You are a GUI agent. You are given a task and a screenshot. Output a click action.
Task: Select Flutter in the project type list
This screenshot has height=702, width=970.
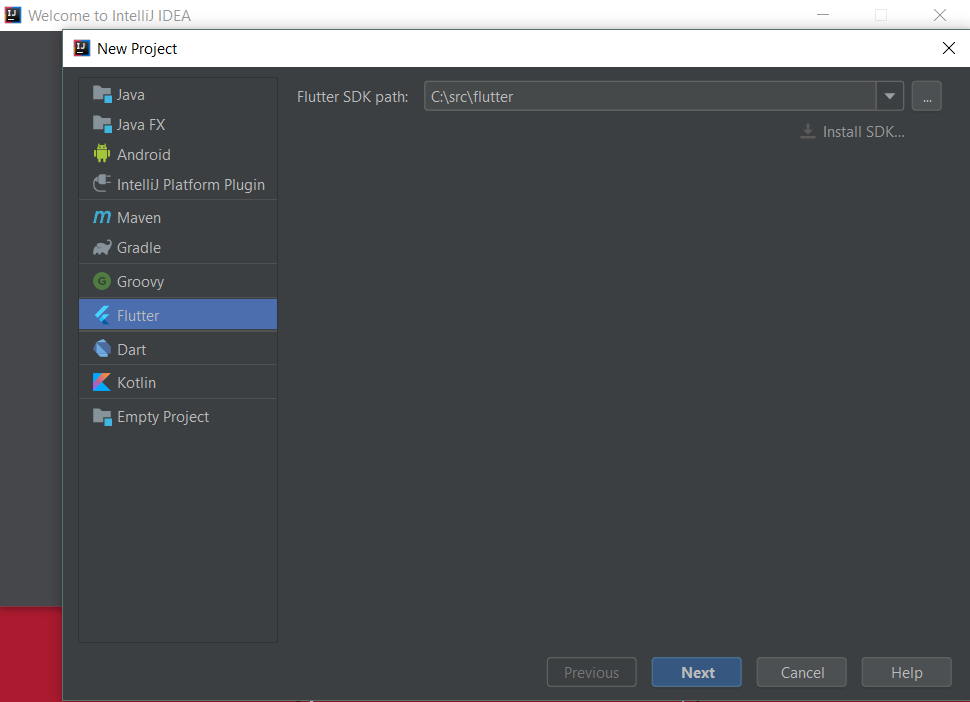tap(138, 316)
